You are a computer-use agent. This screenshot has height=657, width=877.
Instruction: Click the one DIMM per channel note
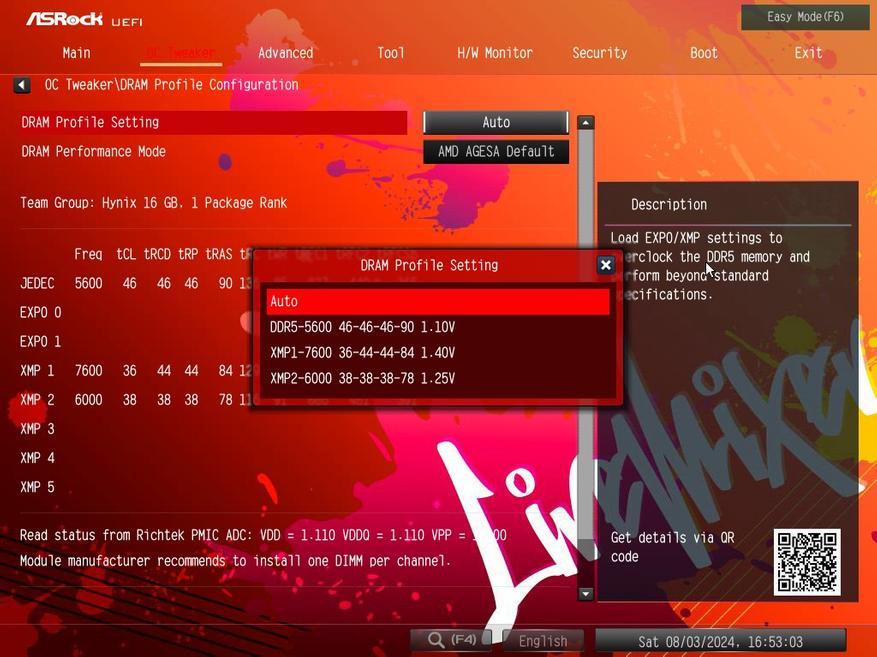pyautogui.click(x=235, y=561)
